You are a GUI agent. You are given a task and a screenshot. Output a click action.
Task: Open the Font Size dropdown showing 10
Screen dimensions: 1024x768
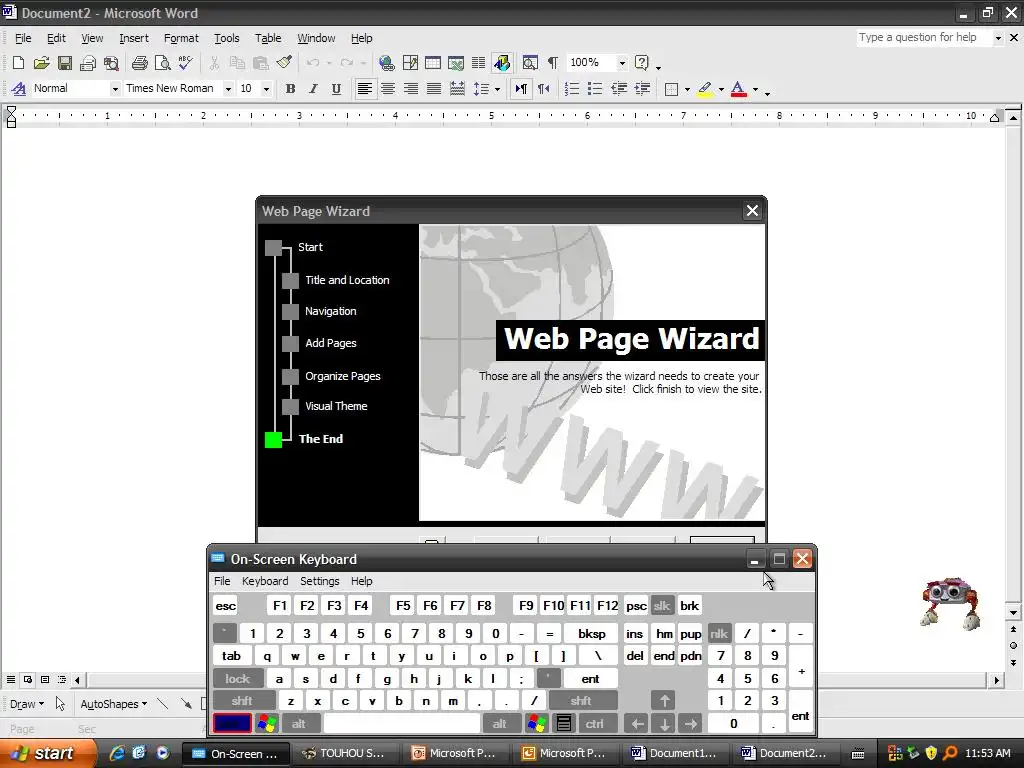point(266,89)
